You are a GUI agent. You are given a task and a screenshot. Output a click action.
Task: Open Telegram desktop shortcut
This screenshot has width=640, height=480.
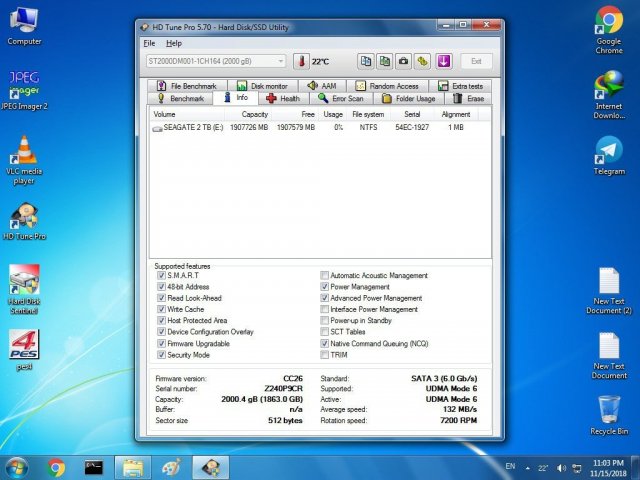point(608,155)
